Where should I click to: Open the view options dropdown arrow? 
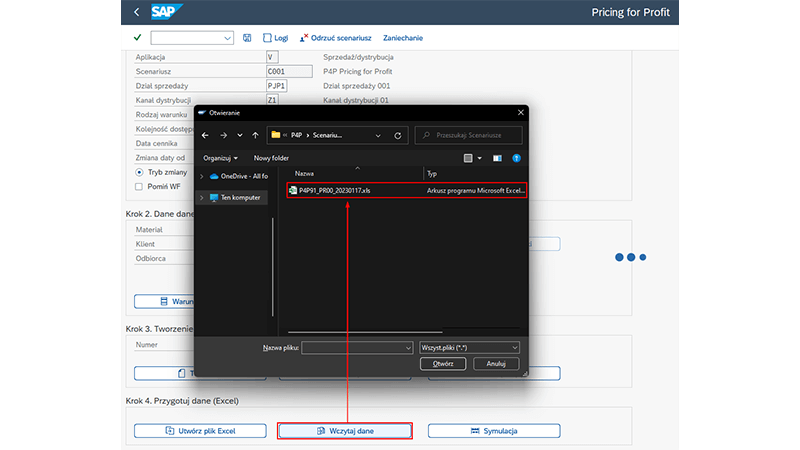pyautogui.click(x=480, y=158)
